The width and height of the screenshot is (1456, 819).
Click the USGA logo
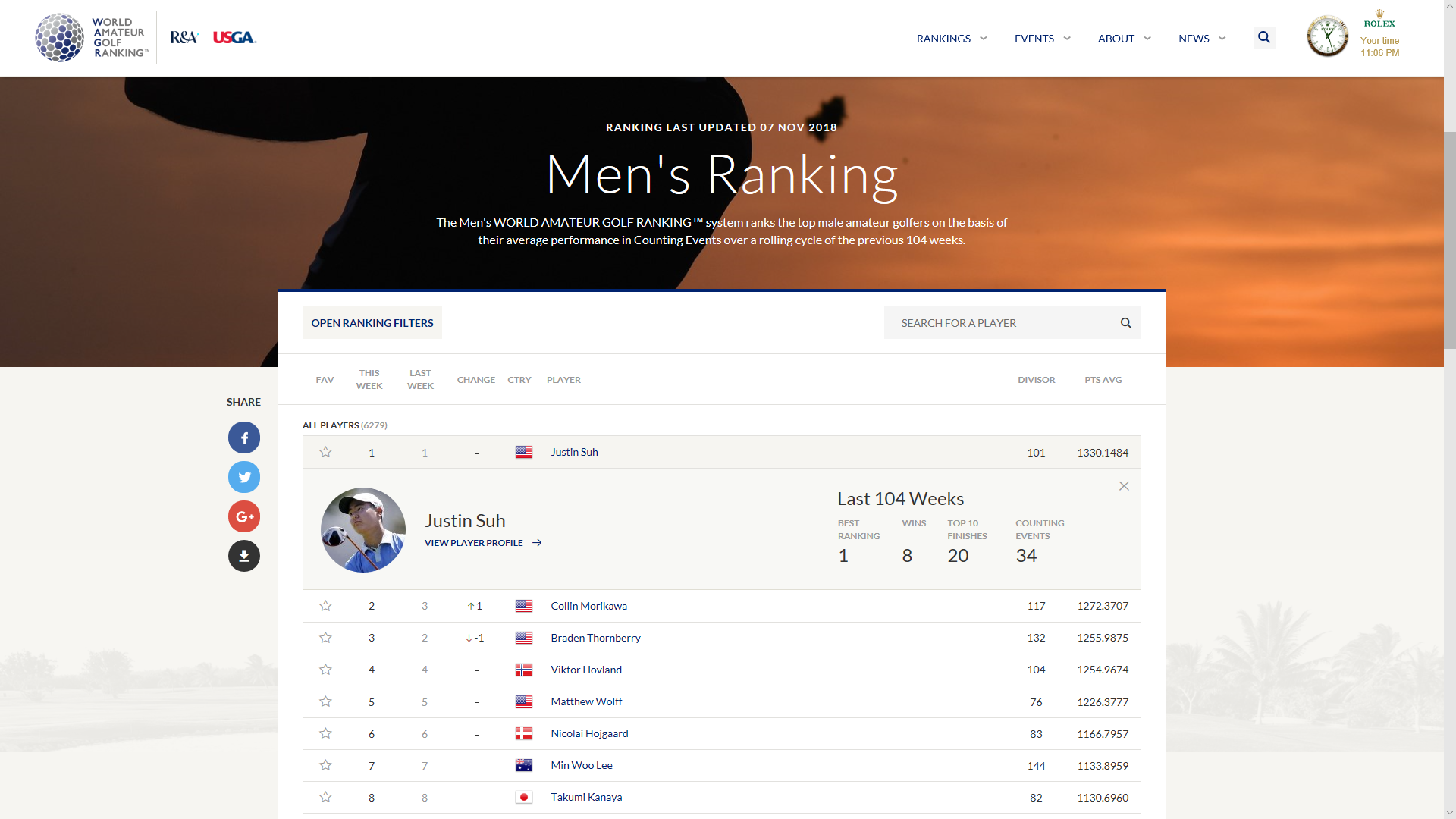click(234, 37)
